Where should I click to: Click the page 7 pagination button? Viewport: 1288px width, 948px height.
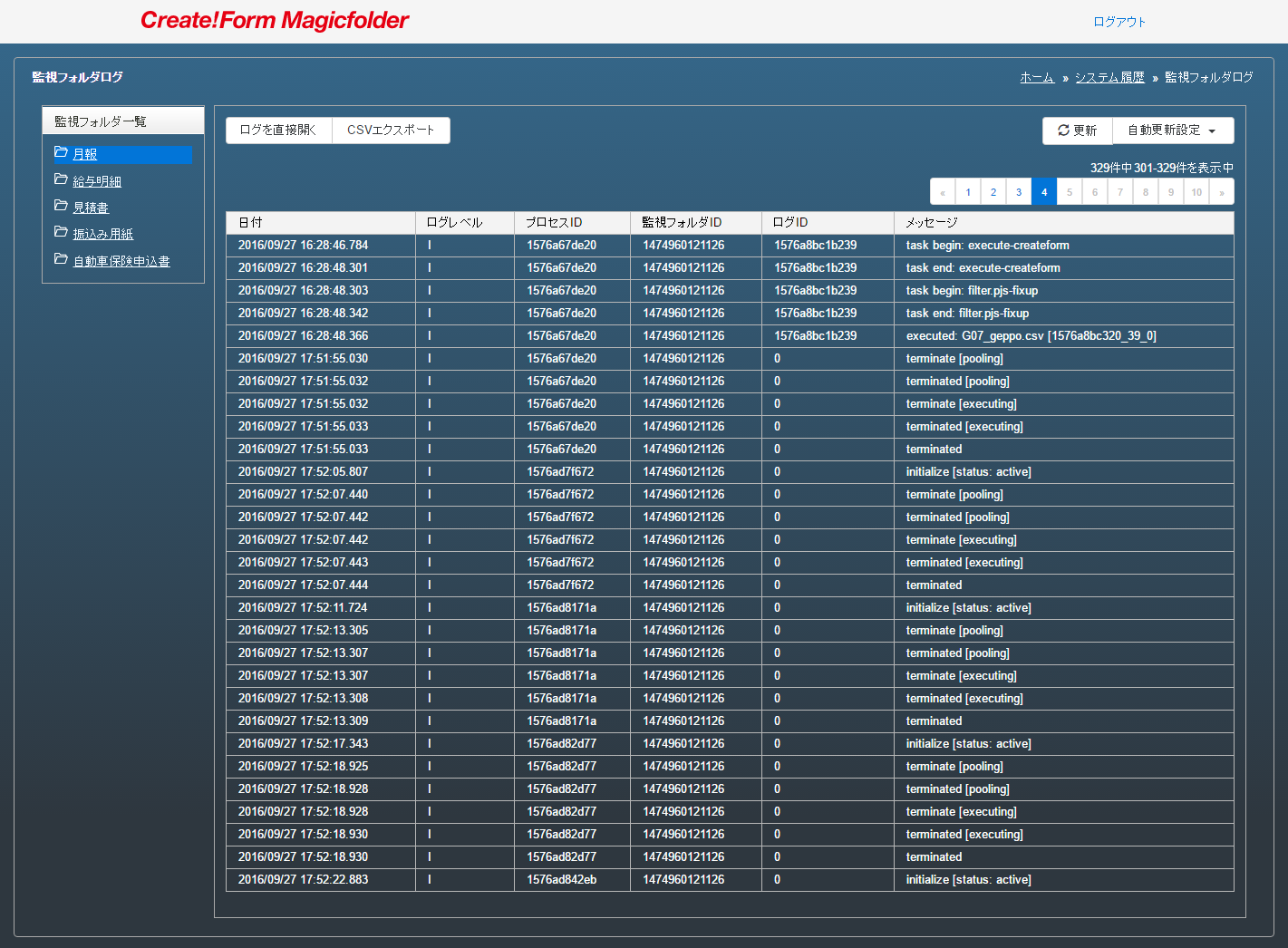(1120, 192)
